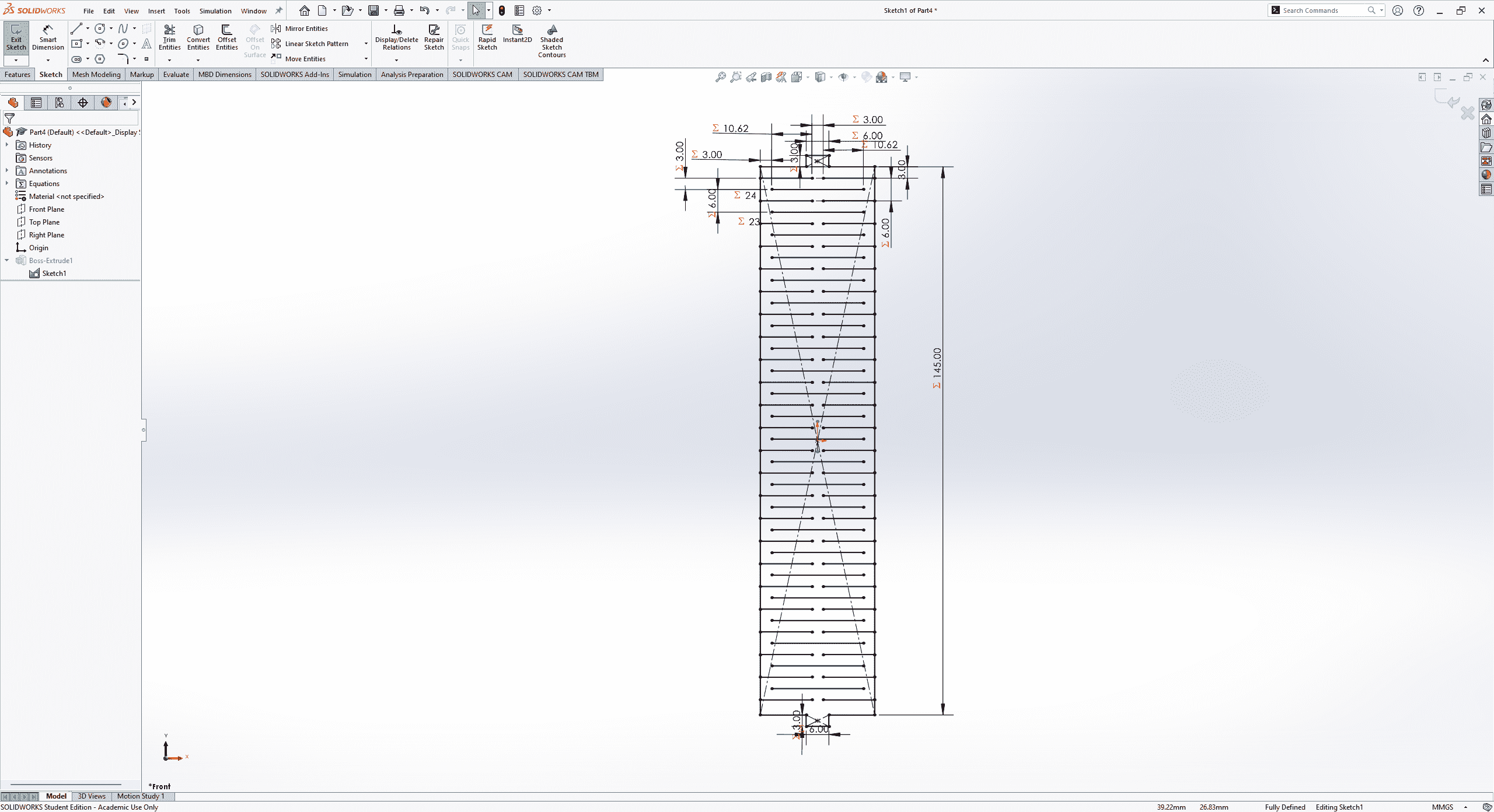The height and width of the screenshot is (812, 1494).
Task: Open the Tools menu
Action: 182,11
